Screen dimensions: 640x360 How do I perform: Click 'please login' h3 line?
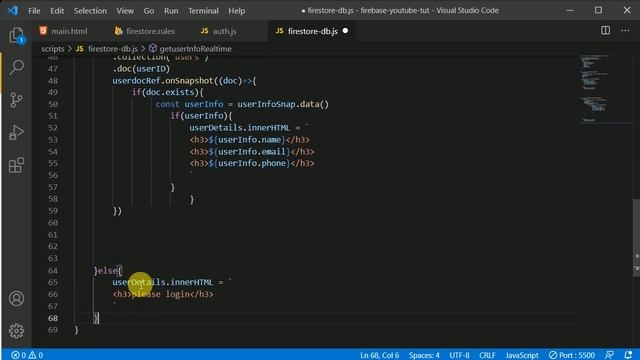[x=163, y=294]
